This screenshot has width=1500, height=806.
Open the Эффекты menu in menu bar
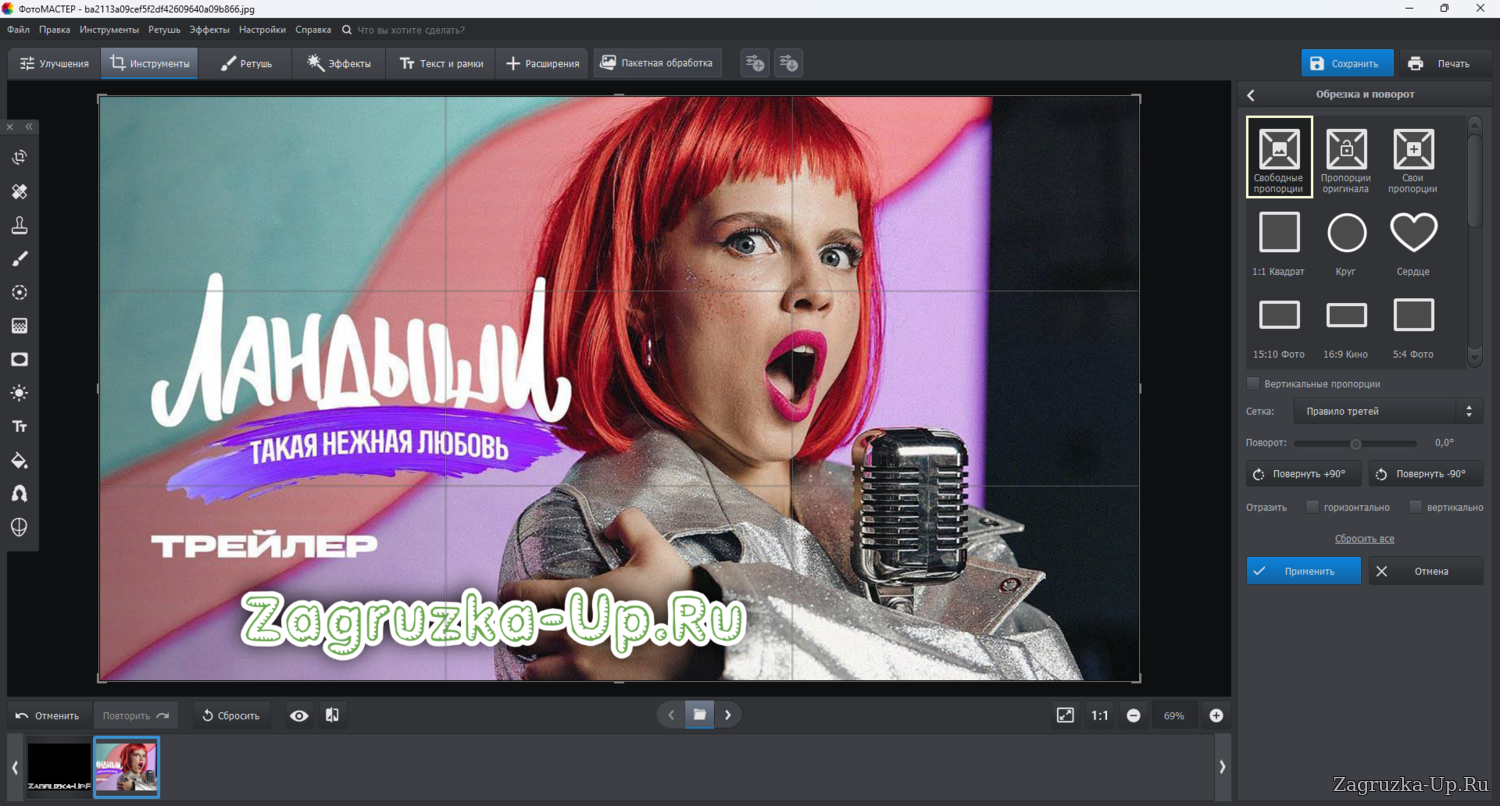pyautogui.click(x=209, y=30)
